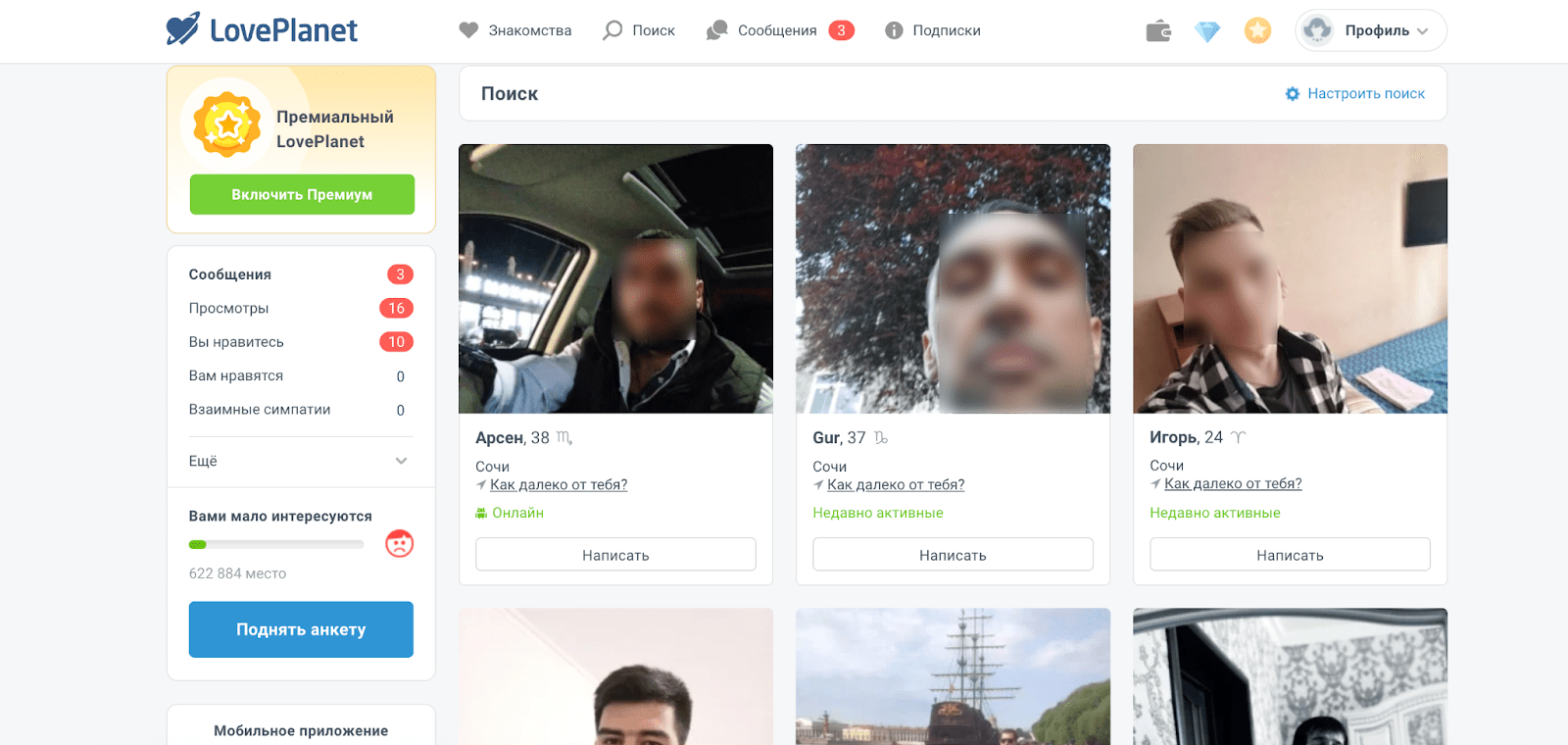Click Поднять анкету button
The width and height of the screenshot is (1568, 745).
click(x=301, y=629)
